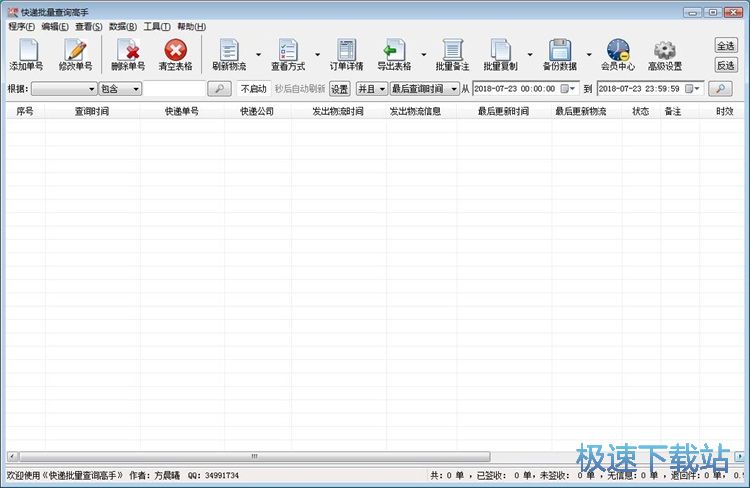Click the 删除单号 delete number icon
750x488 pixels.
[128, 50]
